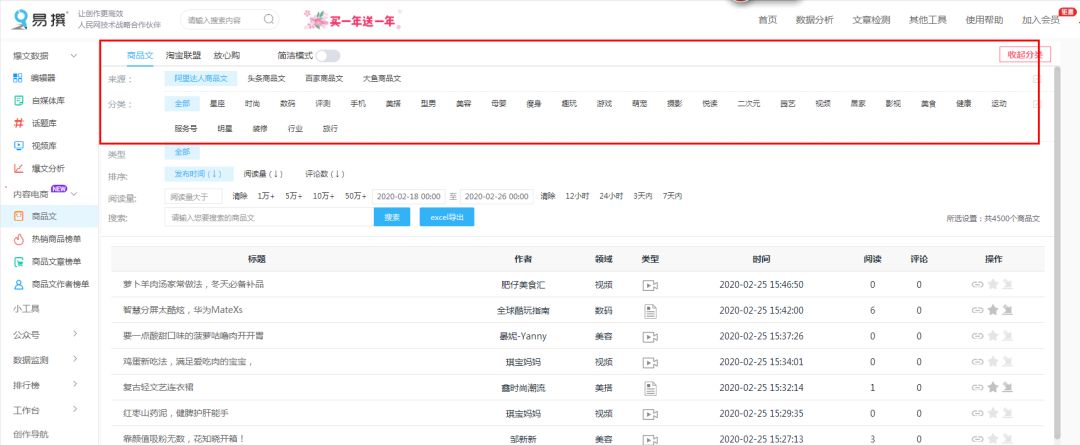This screenshot has width=1080, height=445.
Task: Click export icon in the 15:46:50 row
Action: point(1008,284)
